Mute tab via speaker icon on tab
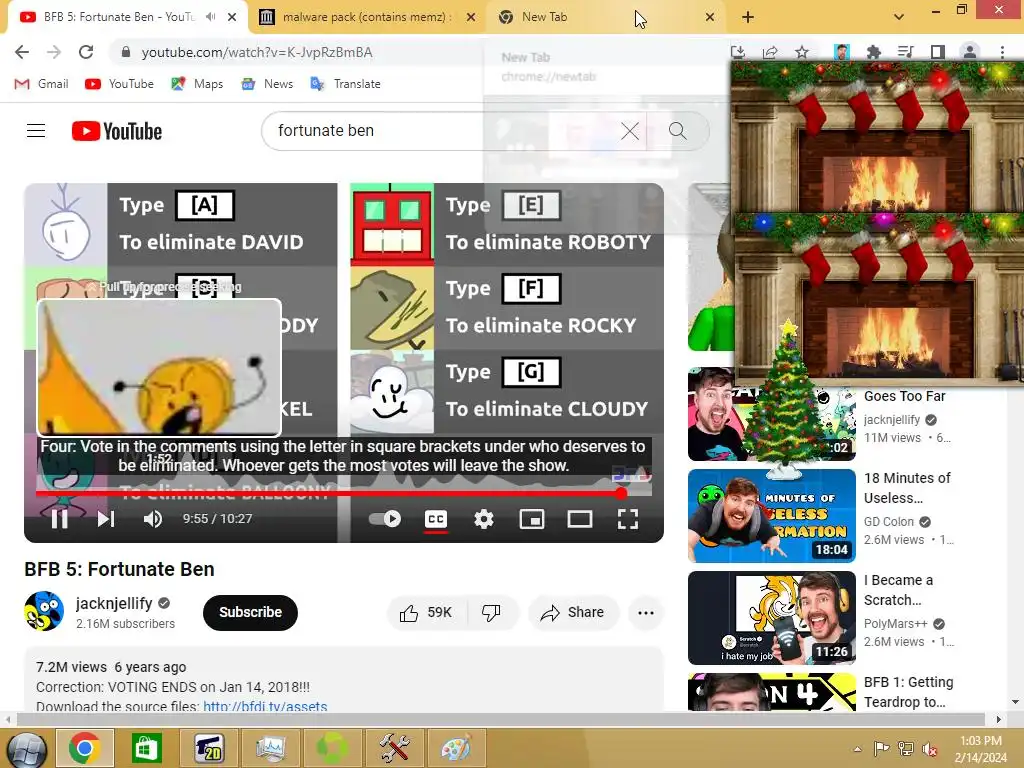This screenshot has height=768, width=1024. tap(210, 17)
